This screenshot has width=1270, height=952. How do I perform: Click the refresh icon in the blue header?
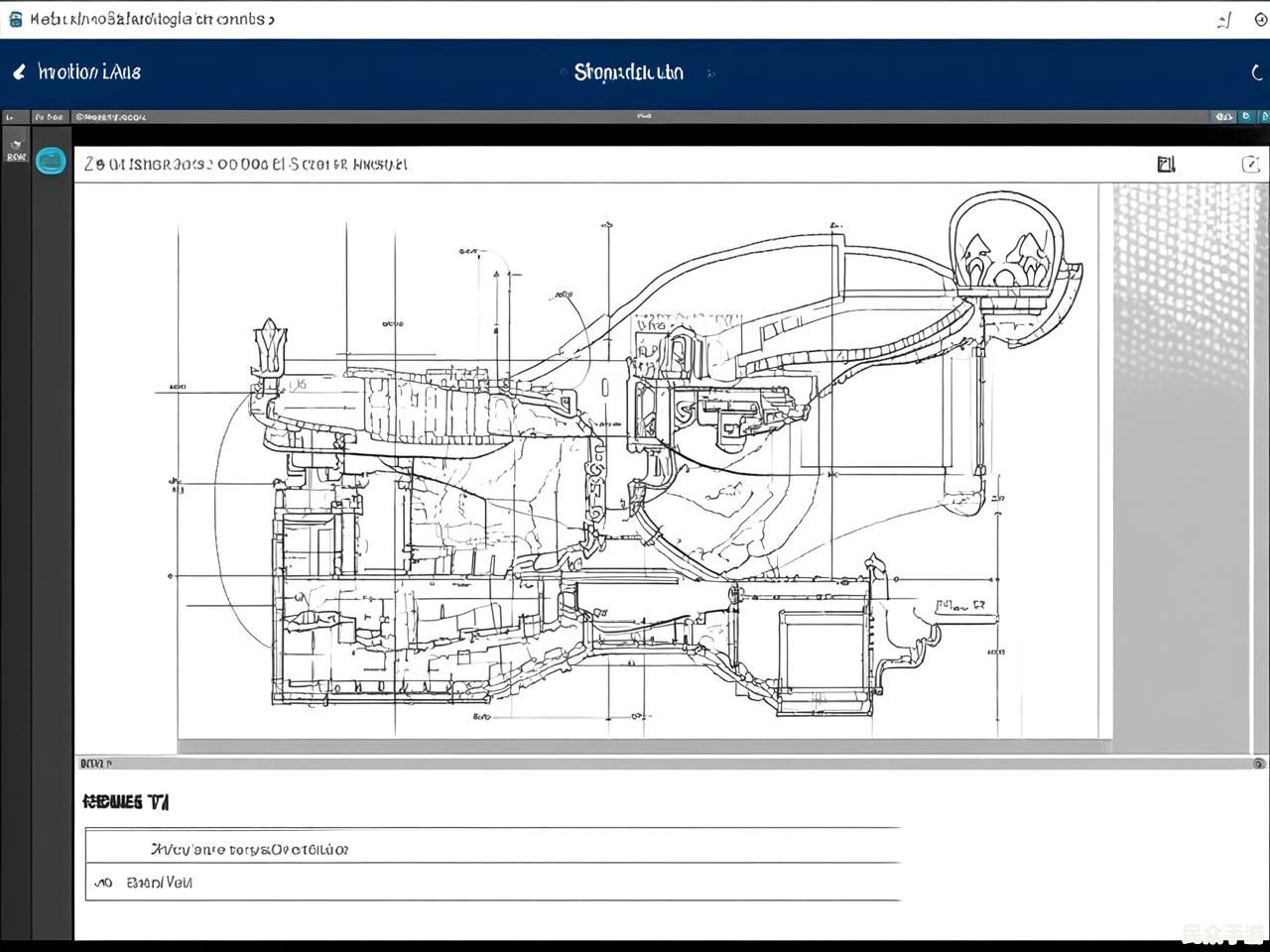point(1256,72)
